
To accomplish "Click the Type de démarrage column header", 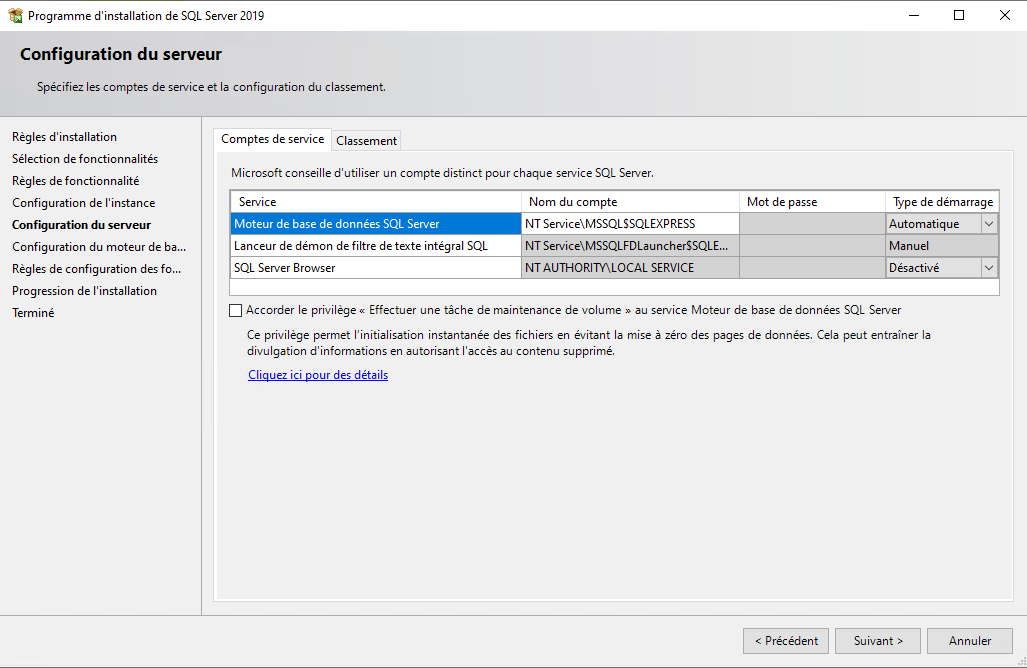I will pos(942,202).
